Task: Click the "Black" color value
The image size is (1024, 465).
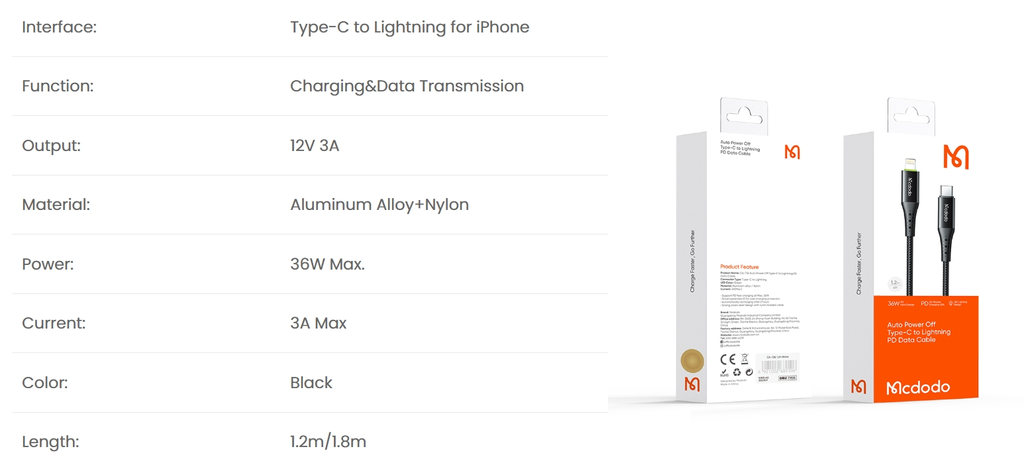Action: [311, 383]
